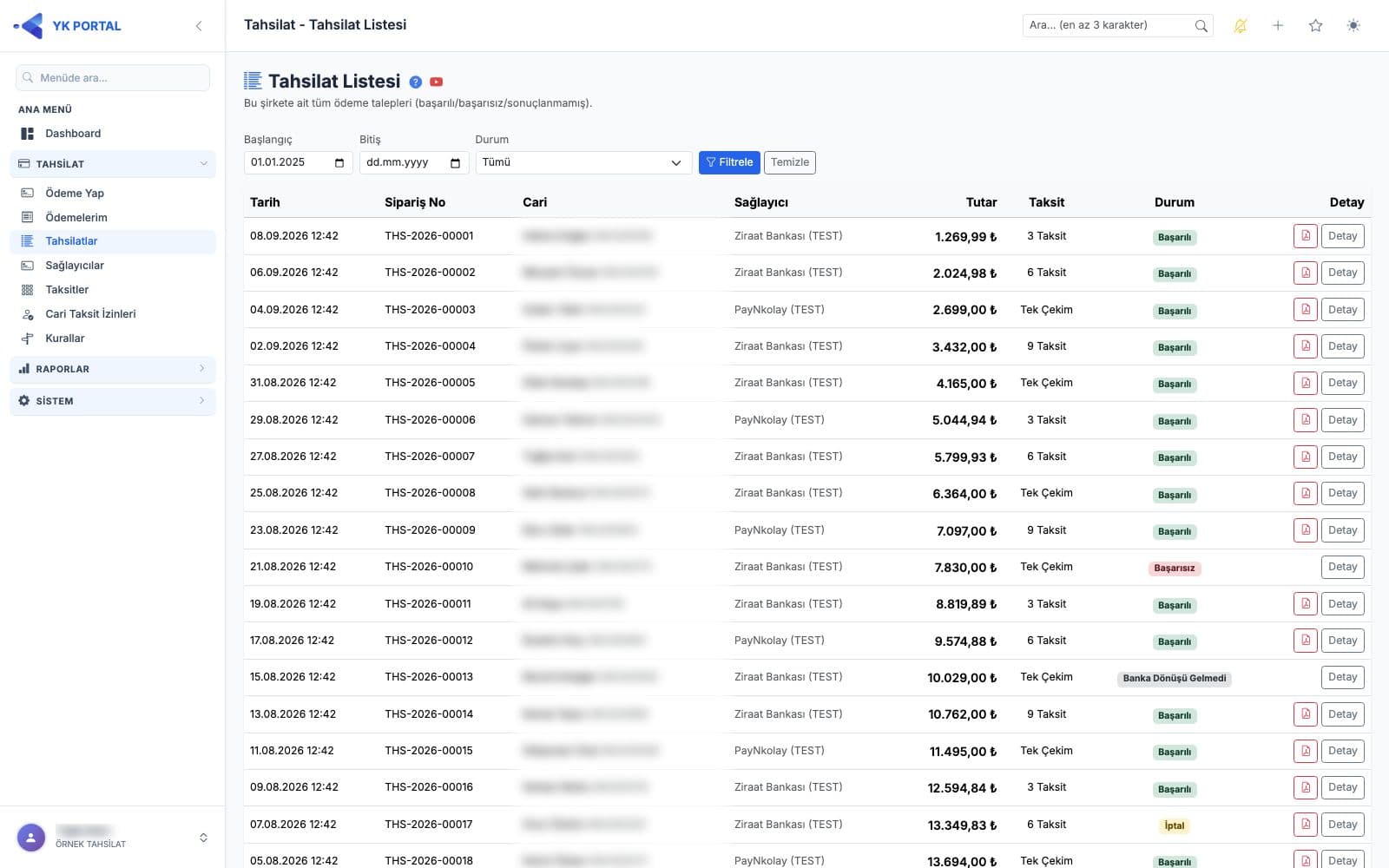Collapse sidebar with the left chevron
1389x868 pixels.
199,26
